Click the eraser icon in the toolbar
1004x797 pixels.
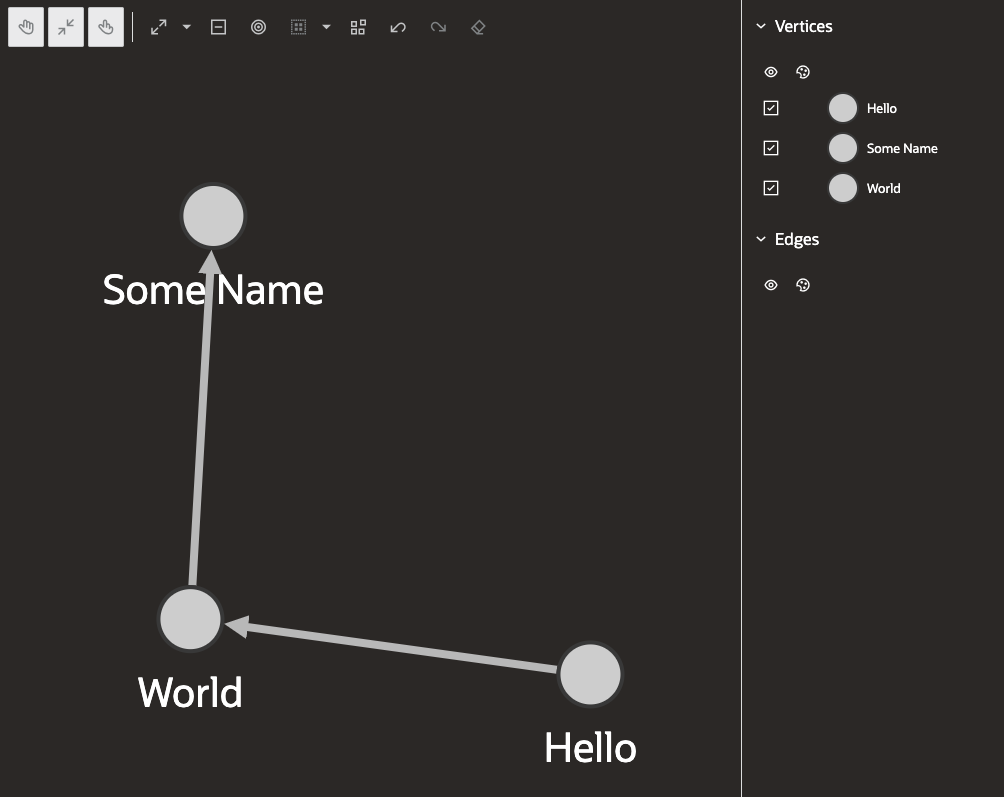pyautogui.click(x=478, y=27)
